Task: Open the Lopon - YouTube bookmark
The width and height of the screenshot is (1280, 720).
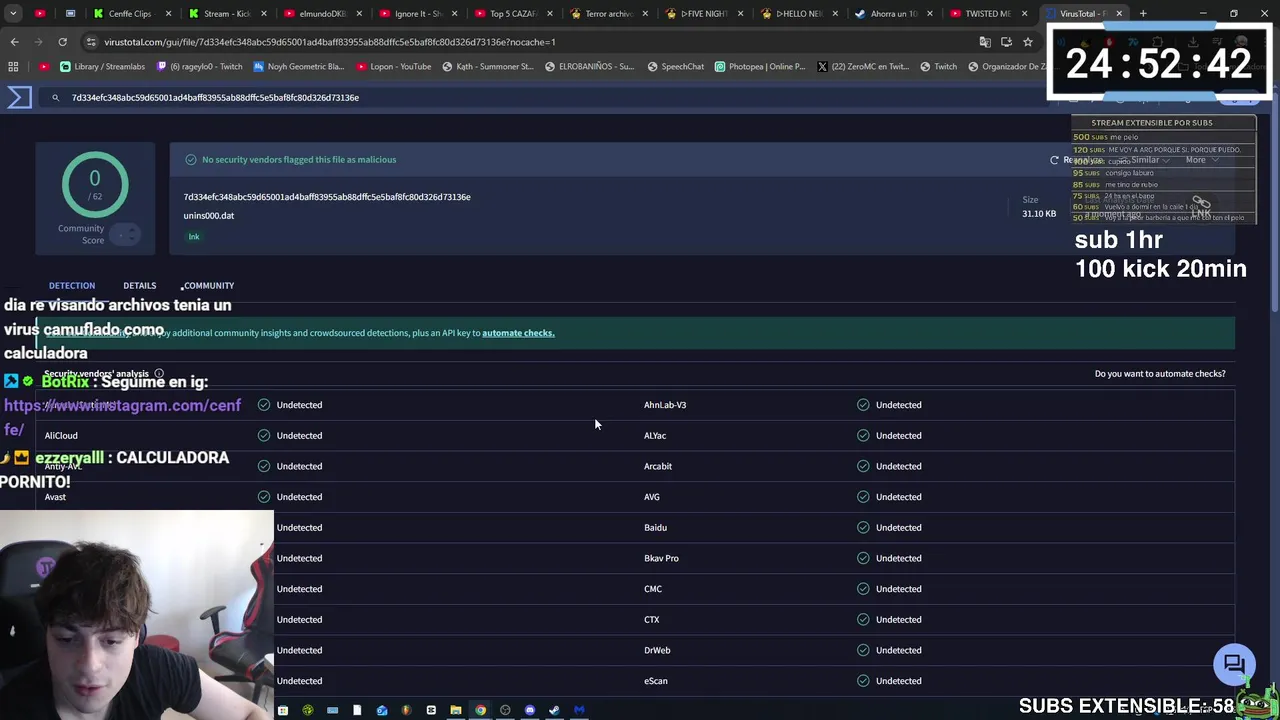Action: click(393, 66)
